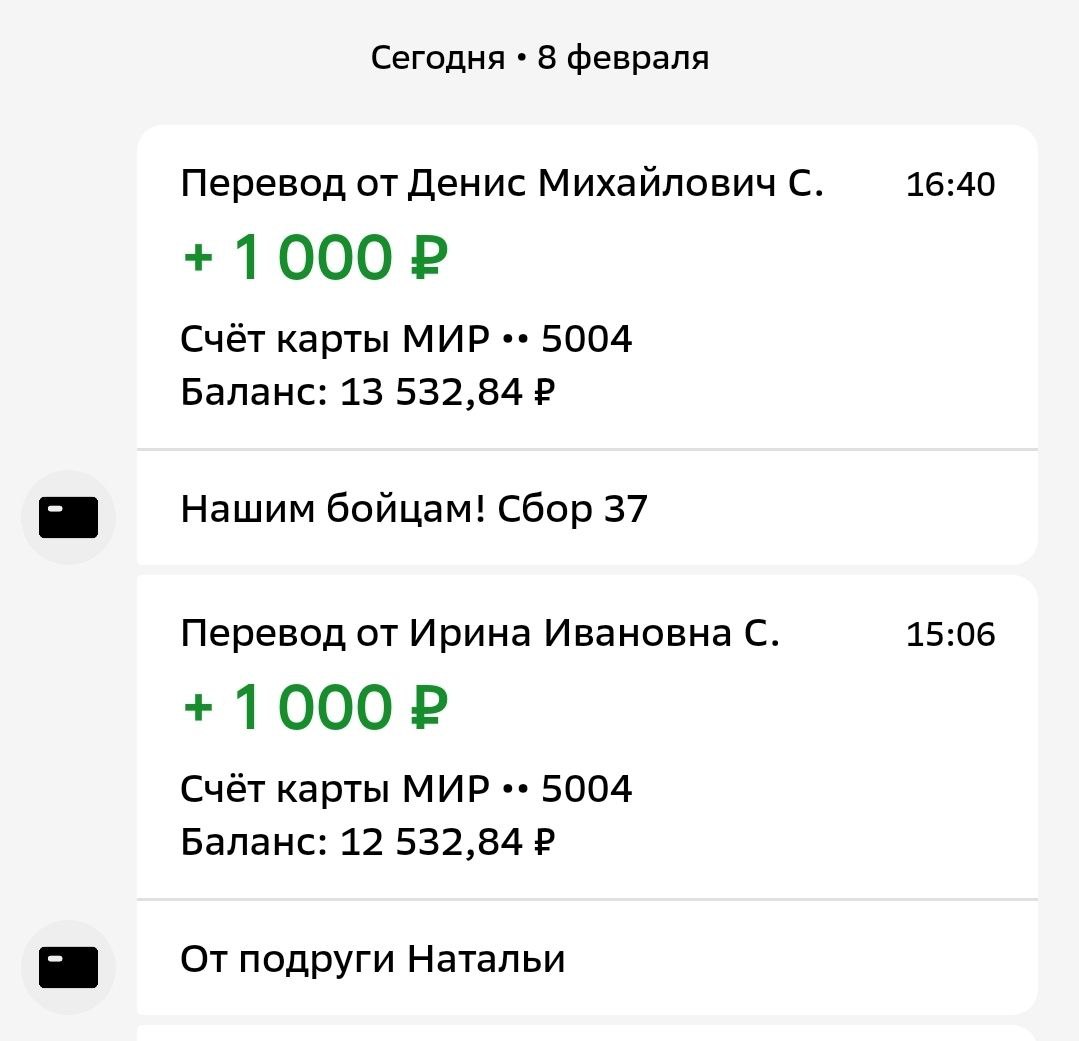
Task: Tap the balance 13 532,84 ₽ line
Action: 367,392
